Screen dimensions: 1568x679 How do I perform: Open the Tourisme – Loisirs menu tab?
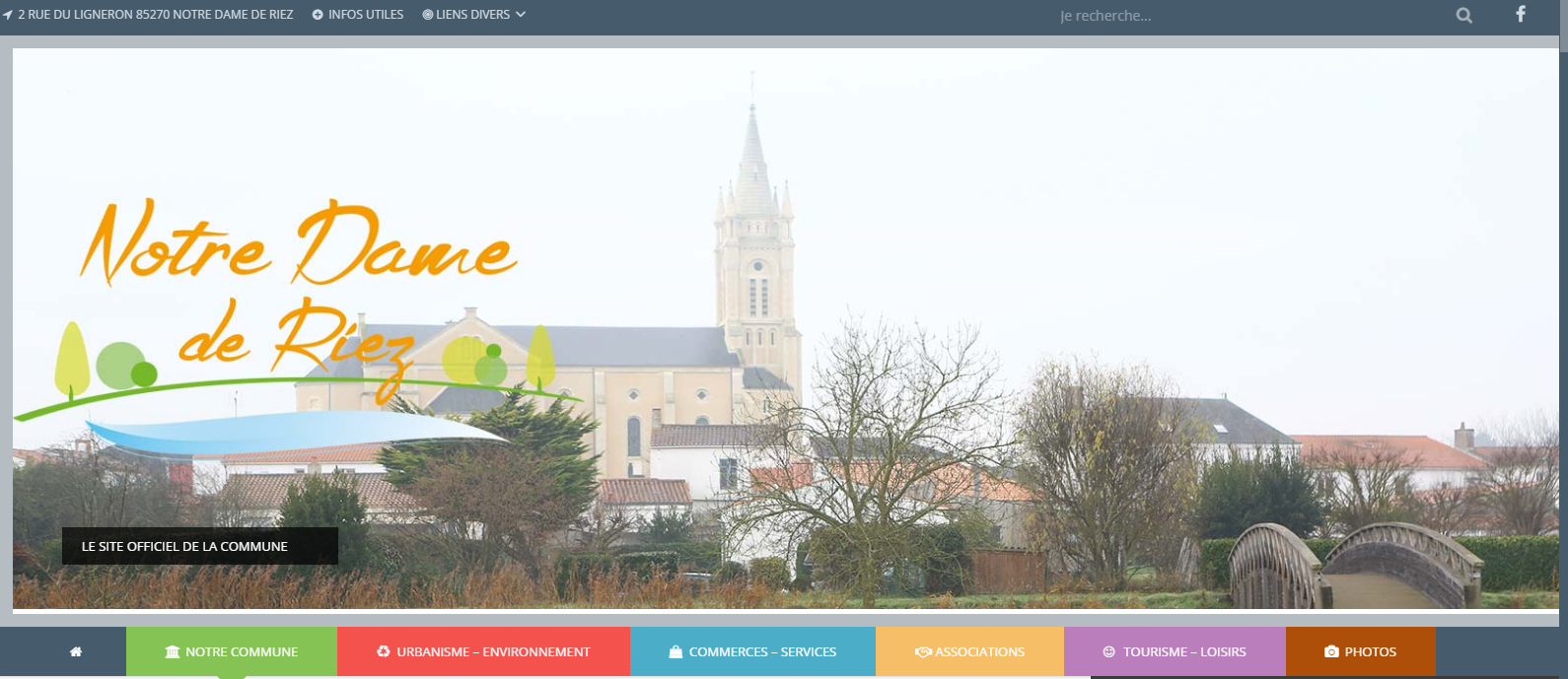pyautogui.click(x=1175, y=651)
